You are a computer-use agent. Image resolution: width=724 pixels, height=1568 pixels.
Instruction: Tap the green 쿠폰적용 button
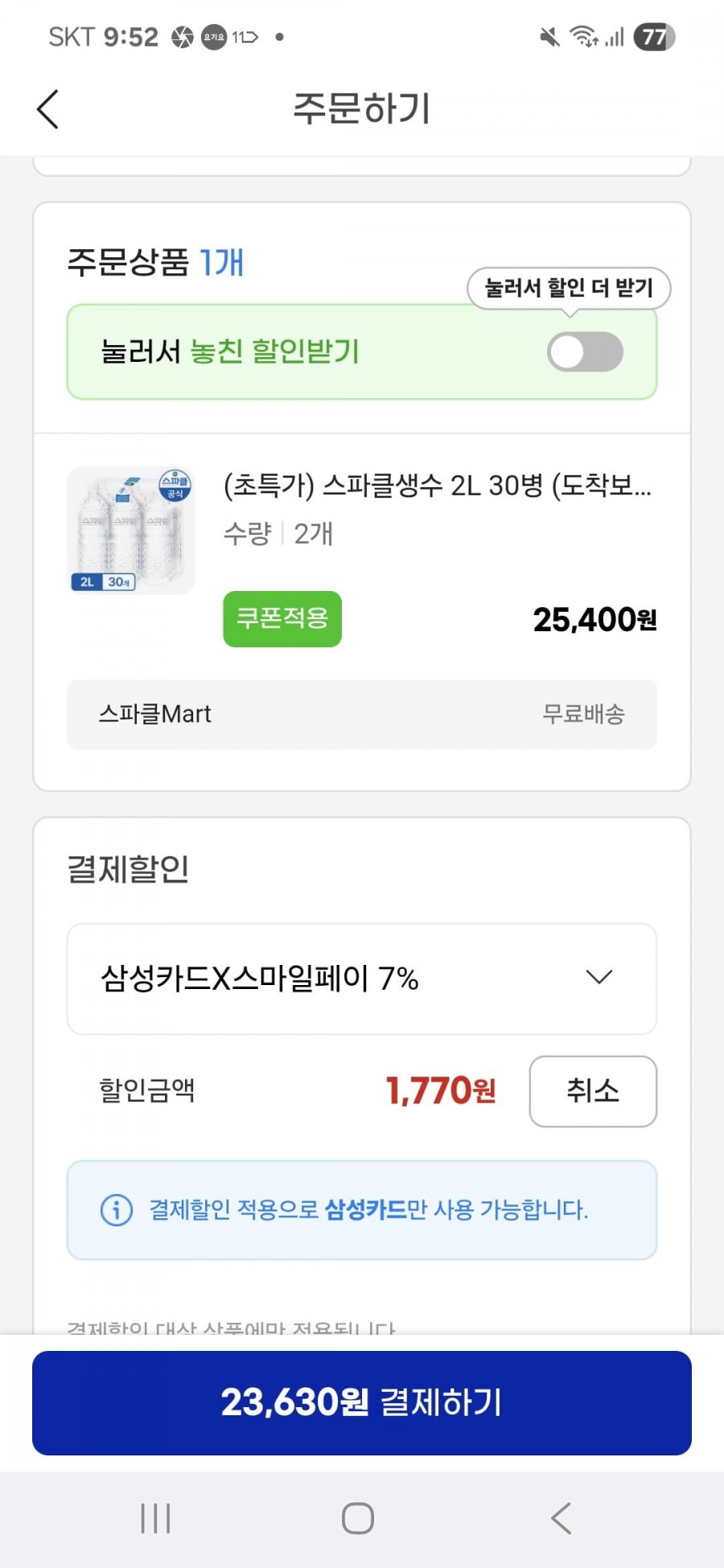282,618
